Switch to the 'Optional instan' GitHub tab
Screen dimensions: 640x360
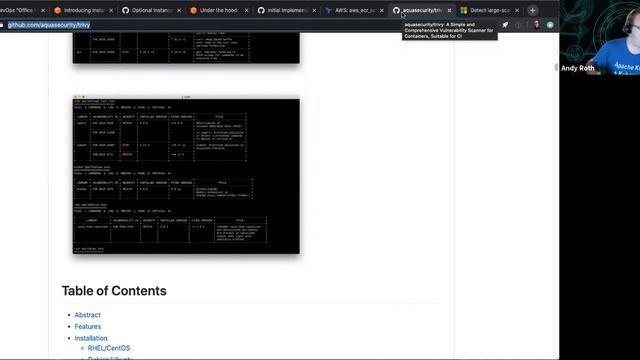[151, 10]
